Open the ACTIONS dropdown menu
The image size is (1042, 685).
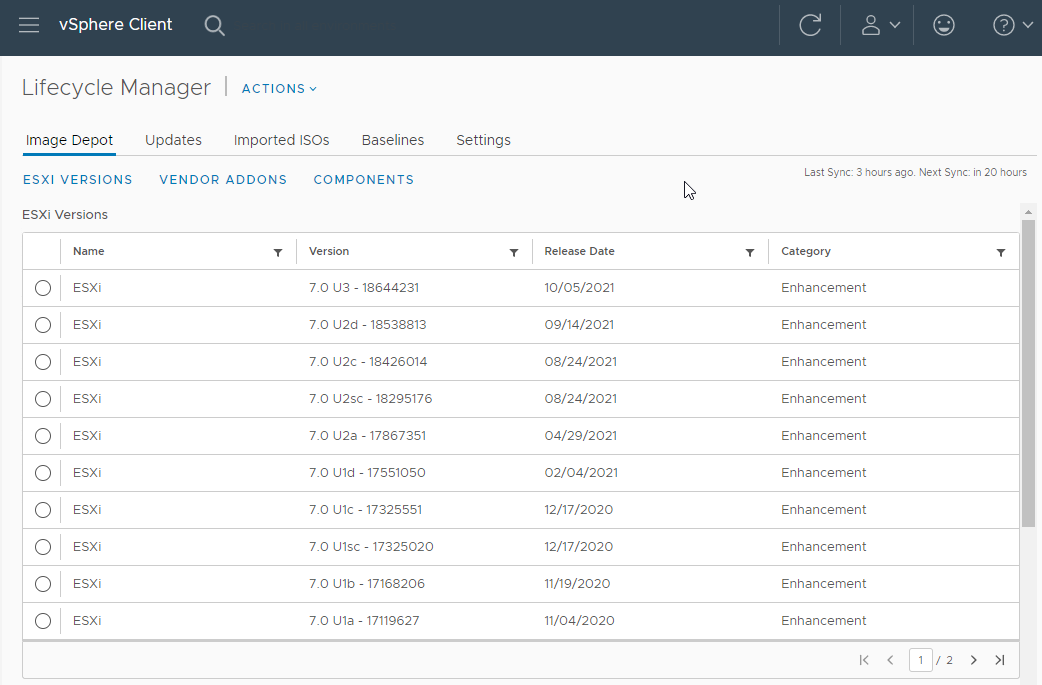pyautogui.click(x=279, y=88)
